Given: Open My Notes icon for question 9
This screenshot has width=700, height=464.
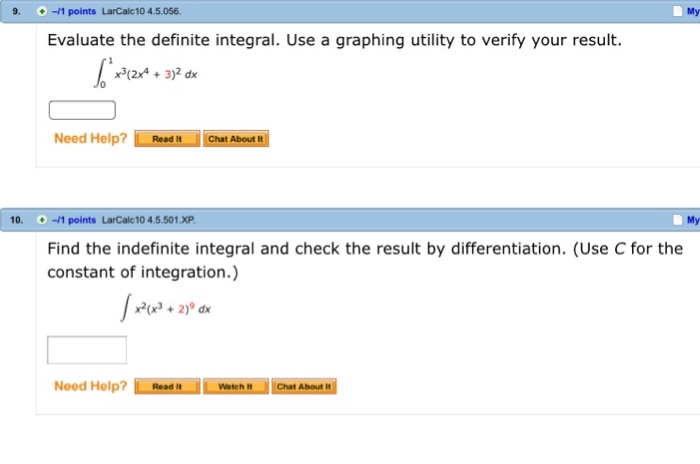Looking at the screenshot, I should (678, 11).
